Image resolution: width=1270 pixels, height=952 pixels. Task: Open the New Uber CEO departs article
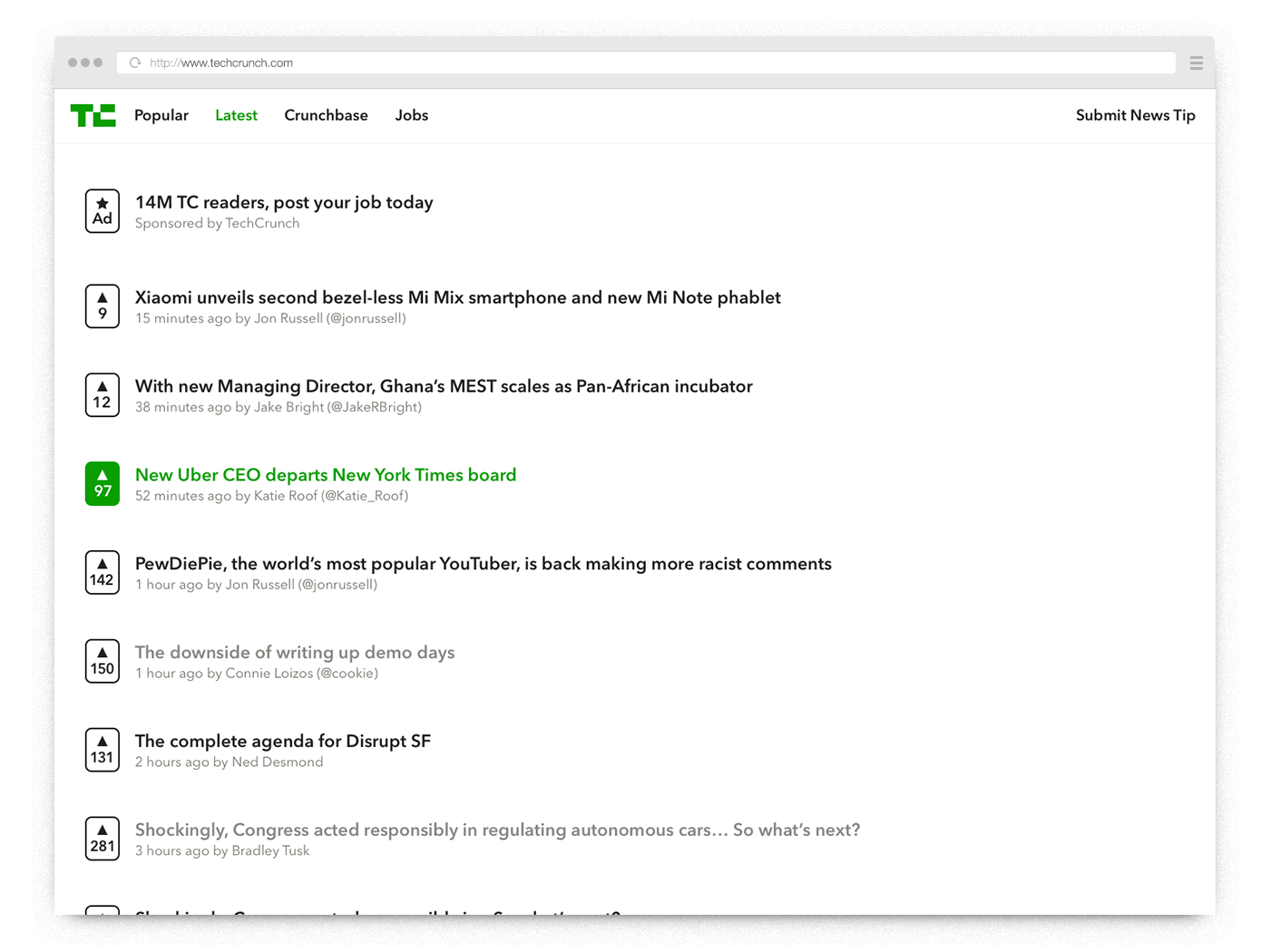pos(326,475)
